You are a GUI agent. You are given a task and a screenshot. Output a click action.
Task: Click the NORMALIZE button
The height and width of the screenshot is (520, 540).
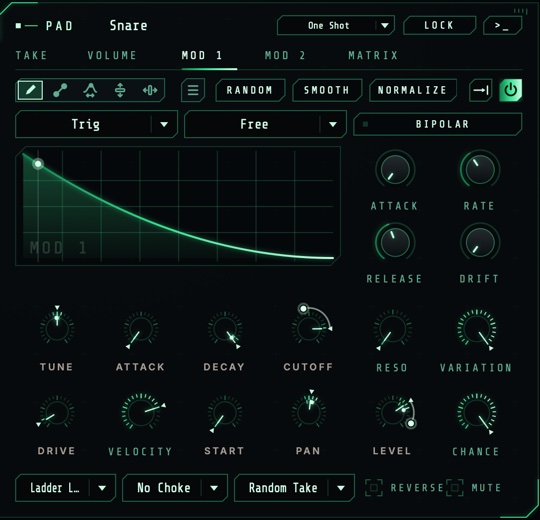(413, 90)
